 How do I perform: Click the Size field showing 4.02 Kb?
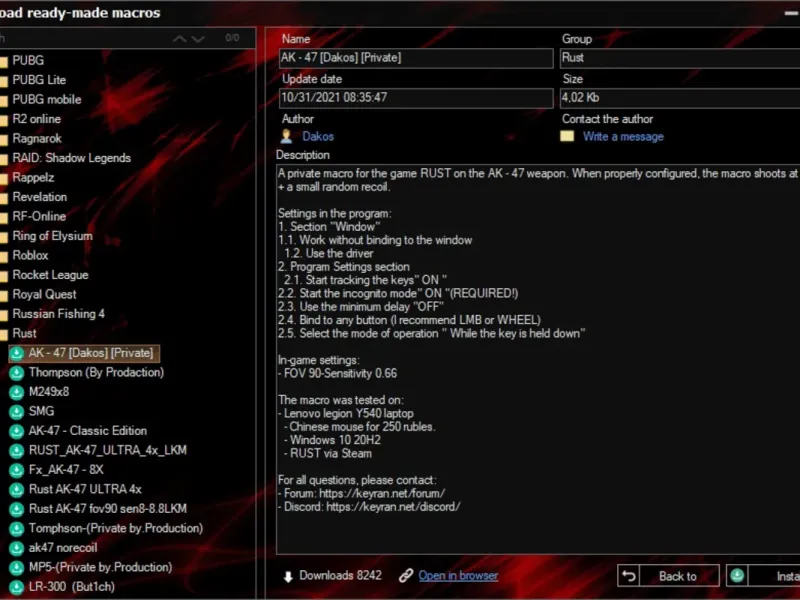[680, 98]
